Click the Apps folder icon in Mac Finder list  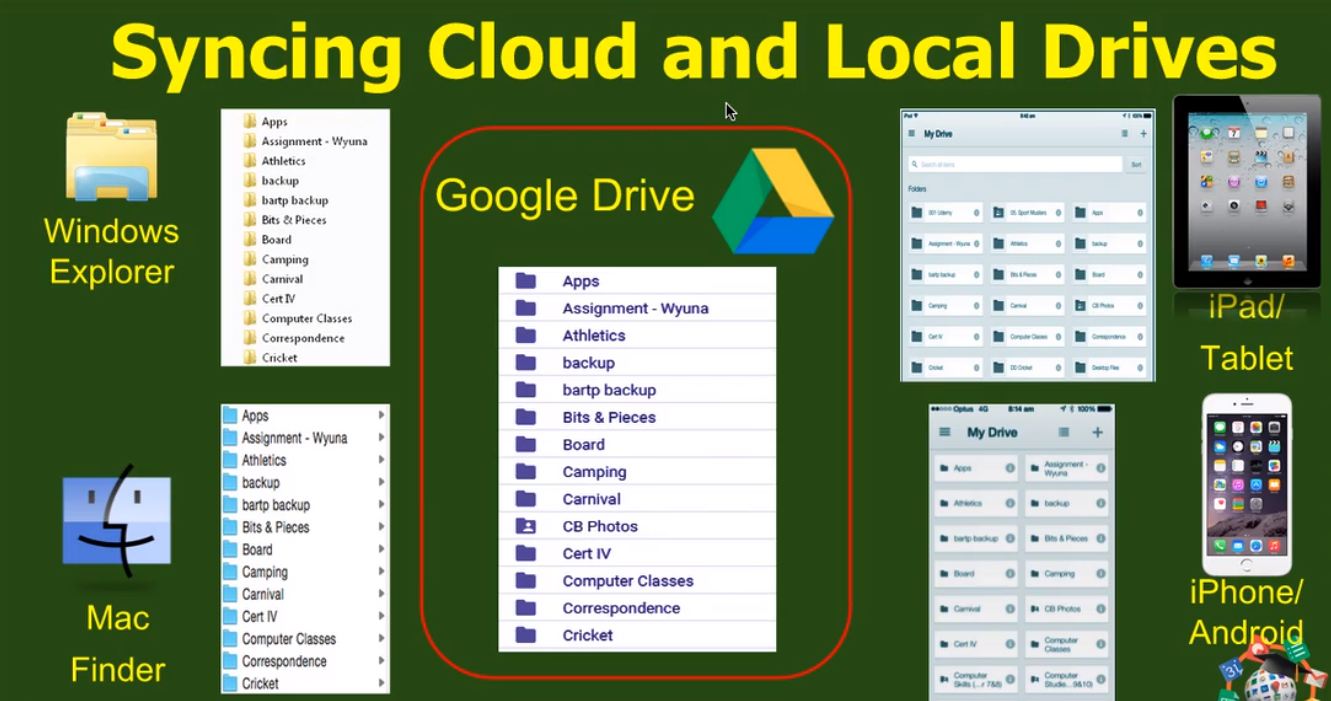tap(230, 415)
